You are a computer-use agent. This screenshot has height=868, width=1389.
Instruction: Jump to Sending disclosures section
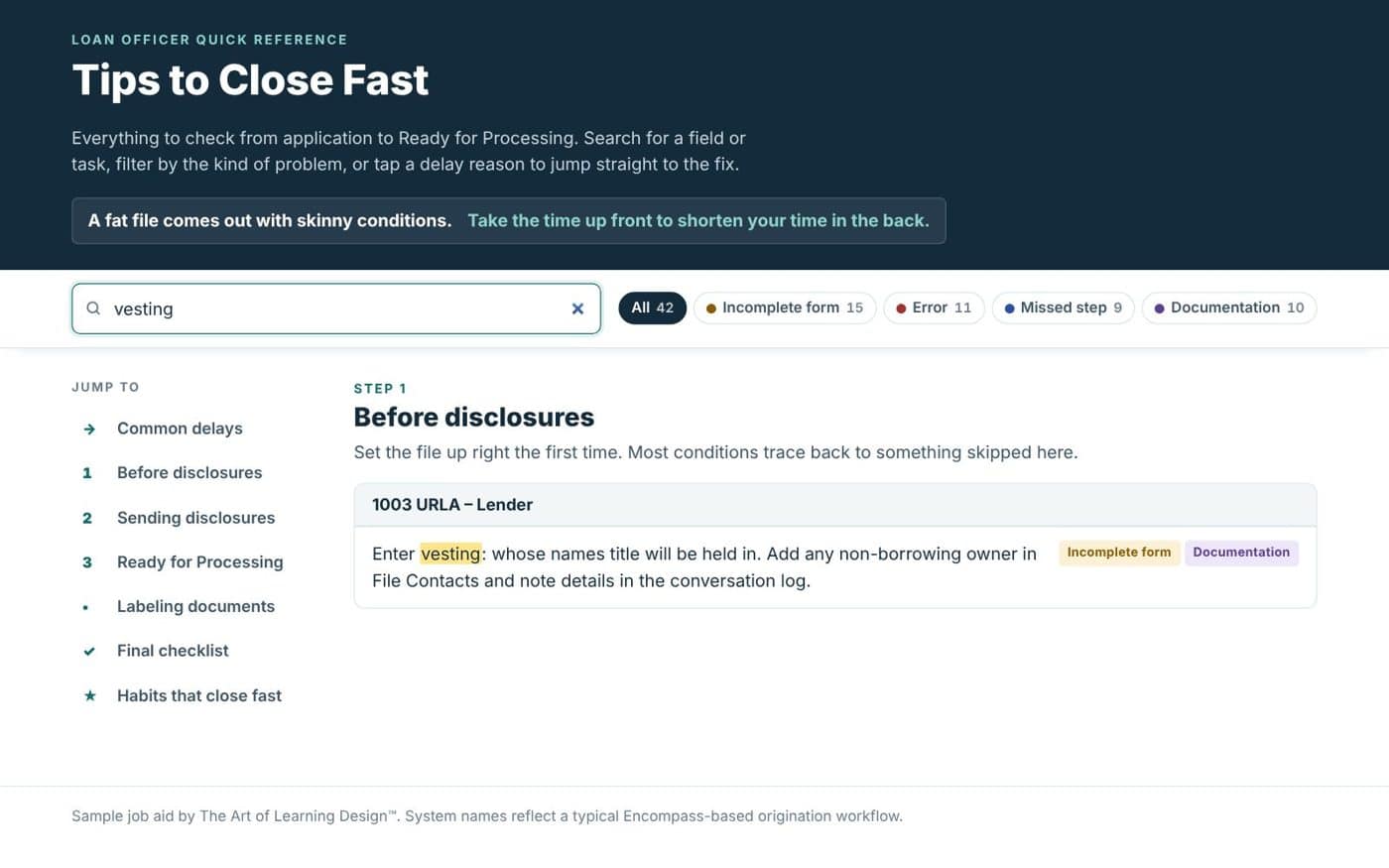click(x=195, y=518)
